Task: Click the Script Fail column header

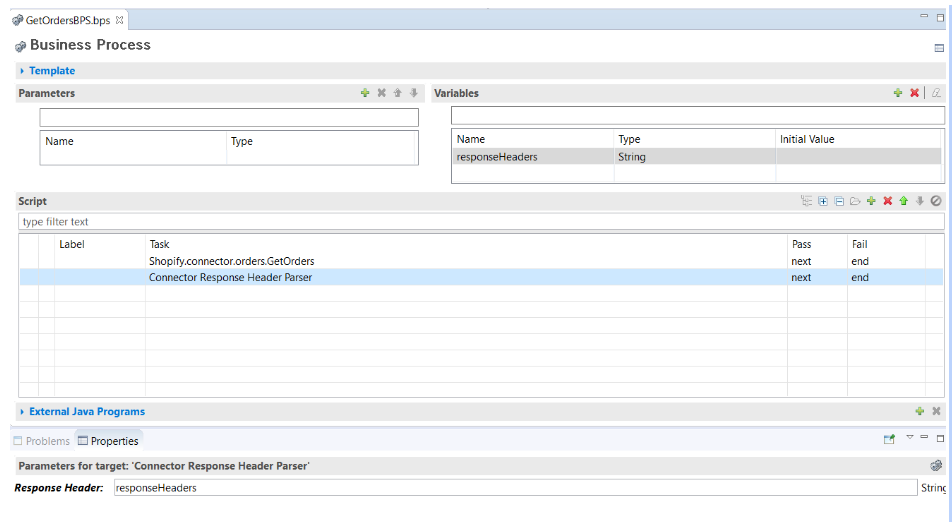Action: tap(860, 244)
